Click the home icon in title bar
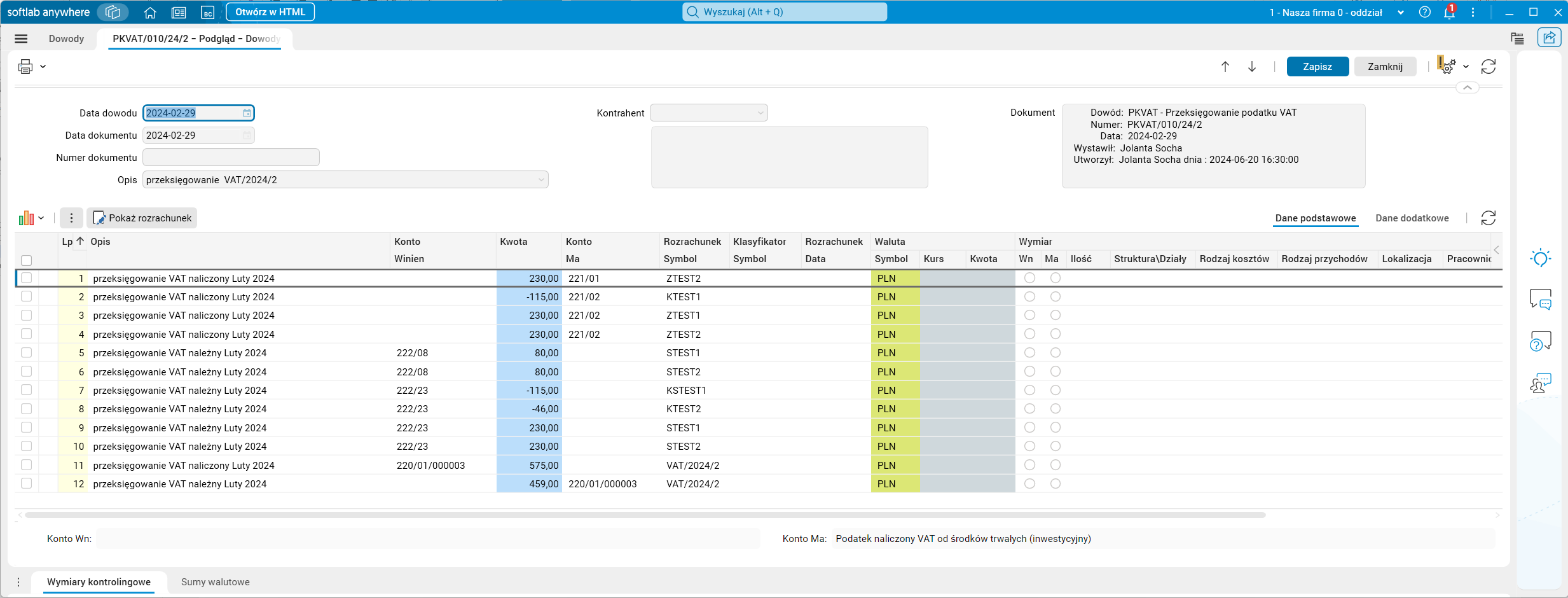Screen dimensions: 1568x598 150,12
